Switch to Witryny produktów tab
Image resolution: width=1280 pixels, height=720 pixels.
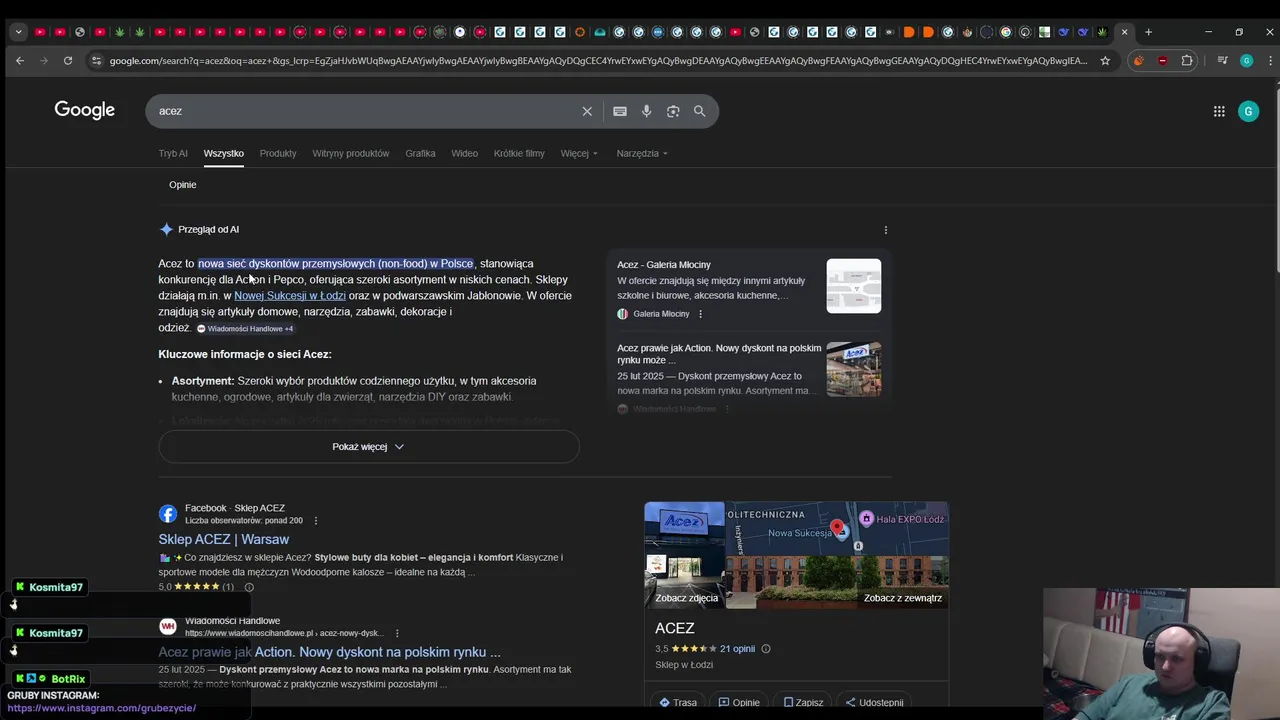pyautogui.click(x=350, y=153)
